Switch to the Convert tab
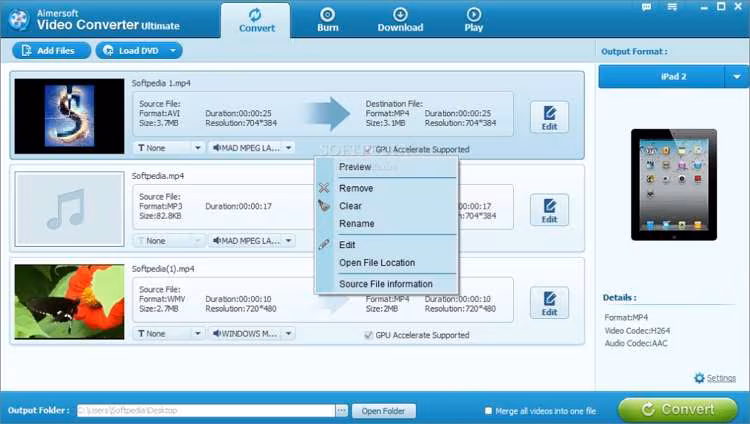This screenshot has height=424, width=750. (x=256, y=21)
